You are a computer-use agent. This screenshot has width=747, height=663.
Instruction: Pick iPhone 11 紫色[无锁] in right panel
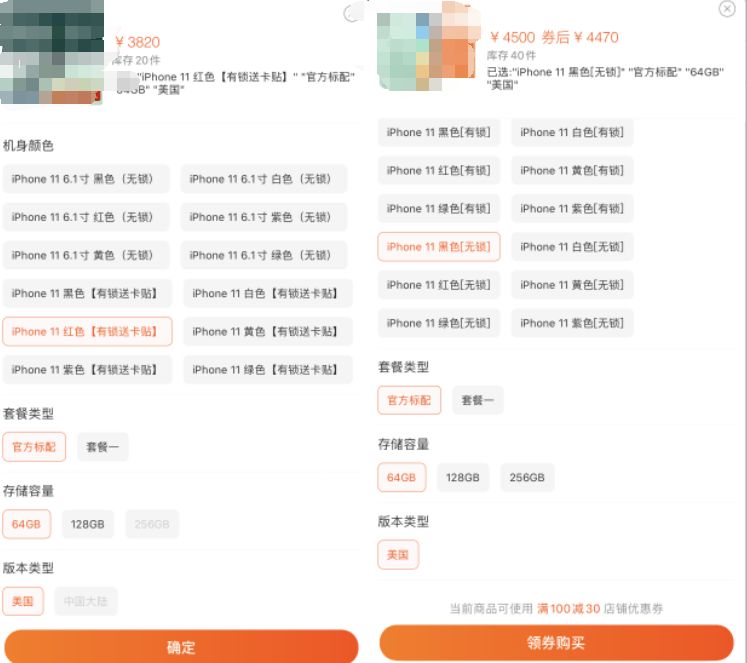(x=572, y=323)
